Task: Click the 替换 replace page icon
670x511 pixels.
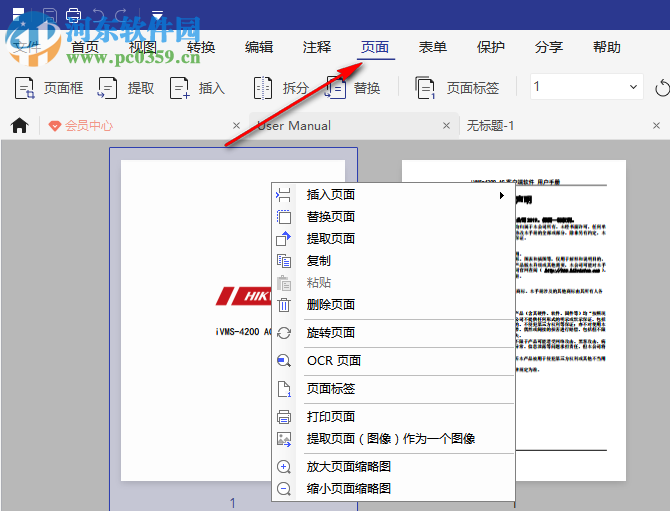Action: click(x=336, y=88)
